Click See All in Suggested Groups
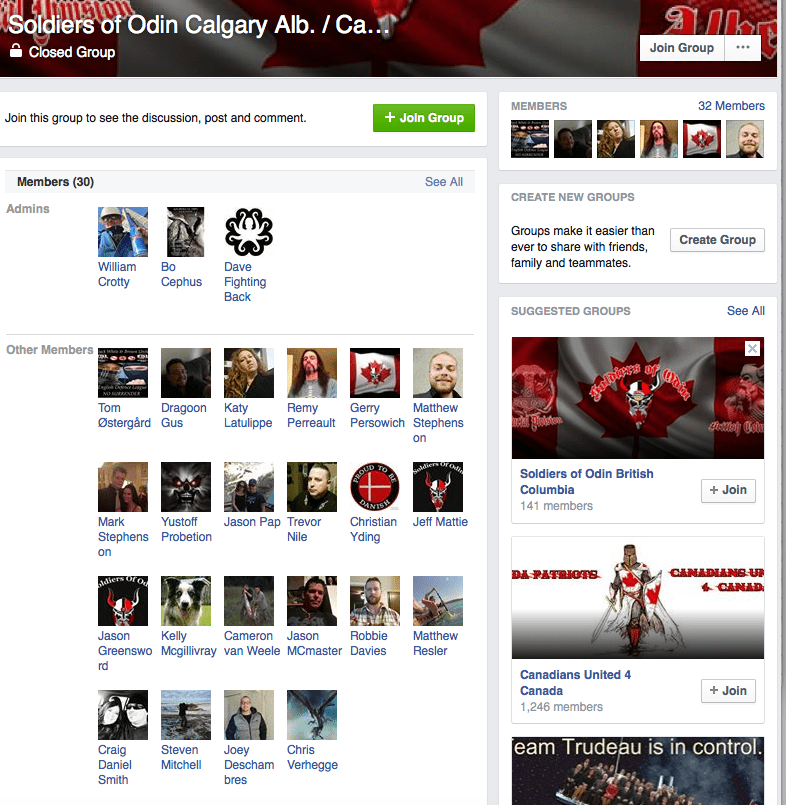Viewport: 786px width, 805px height. click(x=745, y=311)
